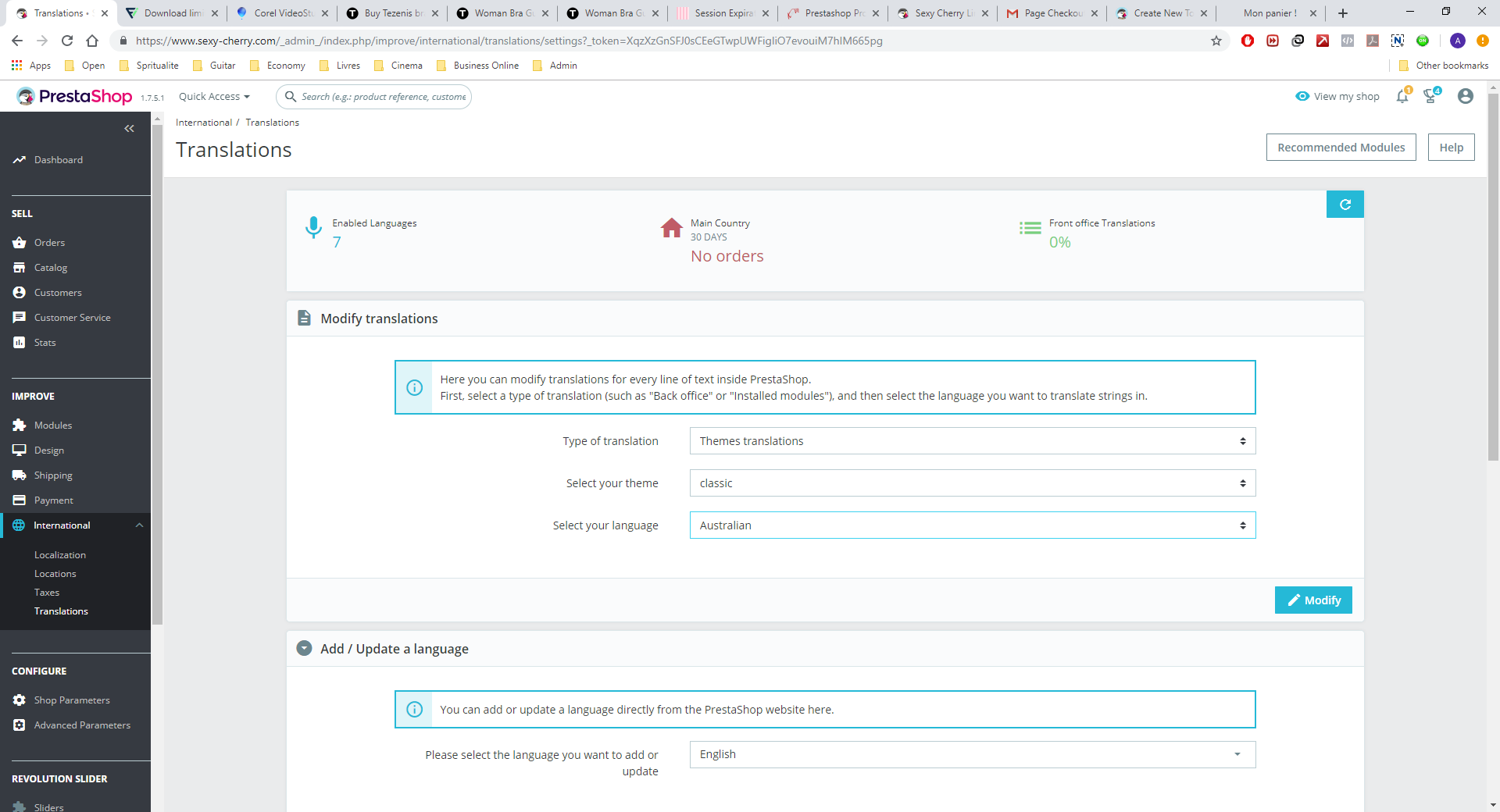Click the page vertical scrollbar

click(1493, 277)
